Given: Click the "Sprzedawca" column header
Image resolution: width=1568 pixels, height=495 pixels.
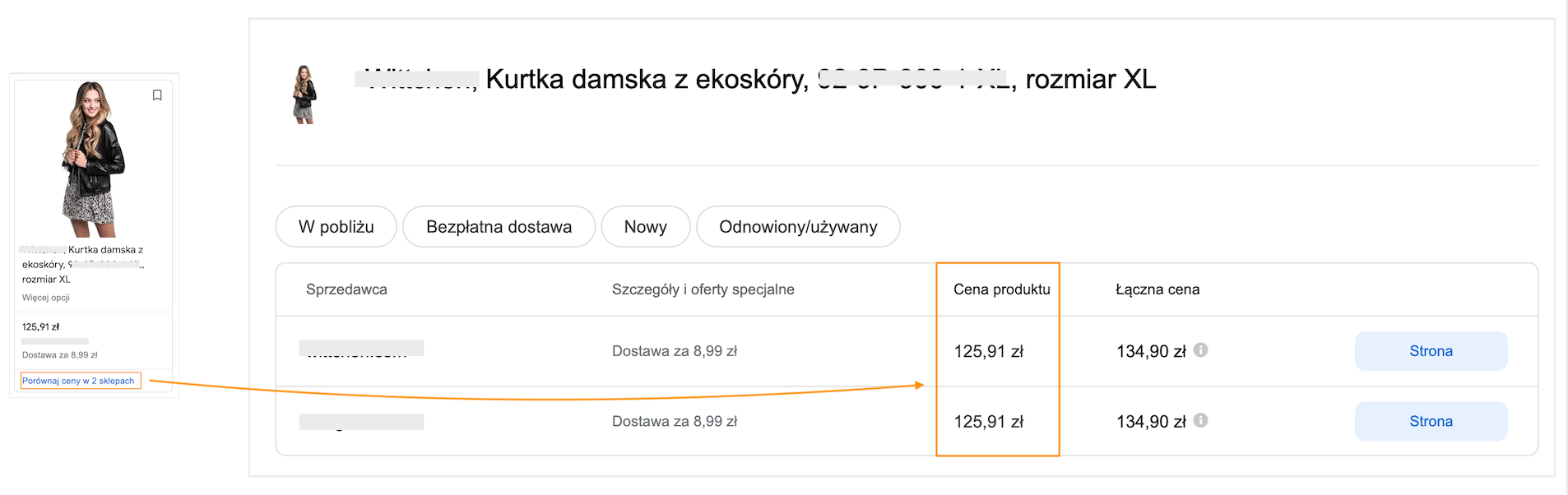Looking at the screenshot, I should pyautogui.click(x=346, y=289).
